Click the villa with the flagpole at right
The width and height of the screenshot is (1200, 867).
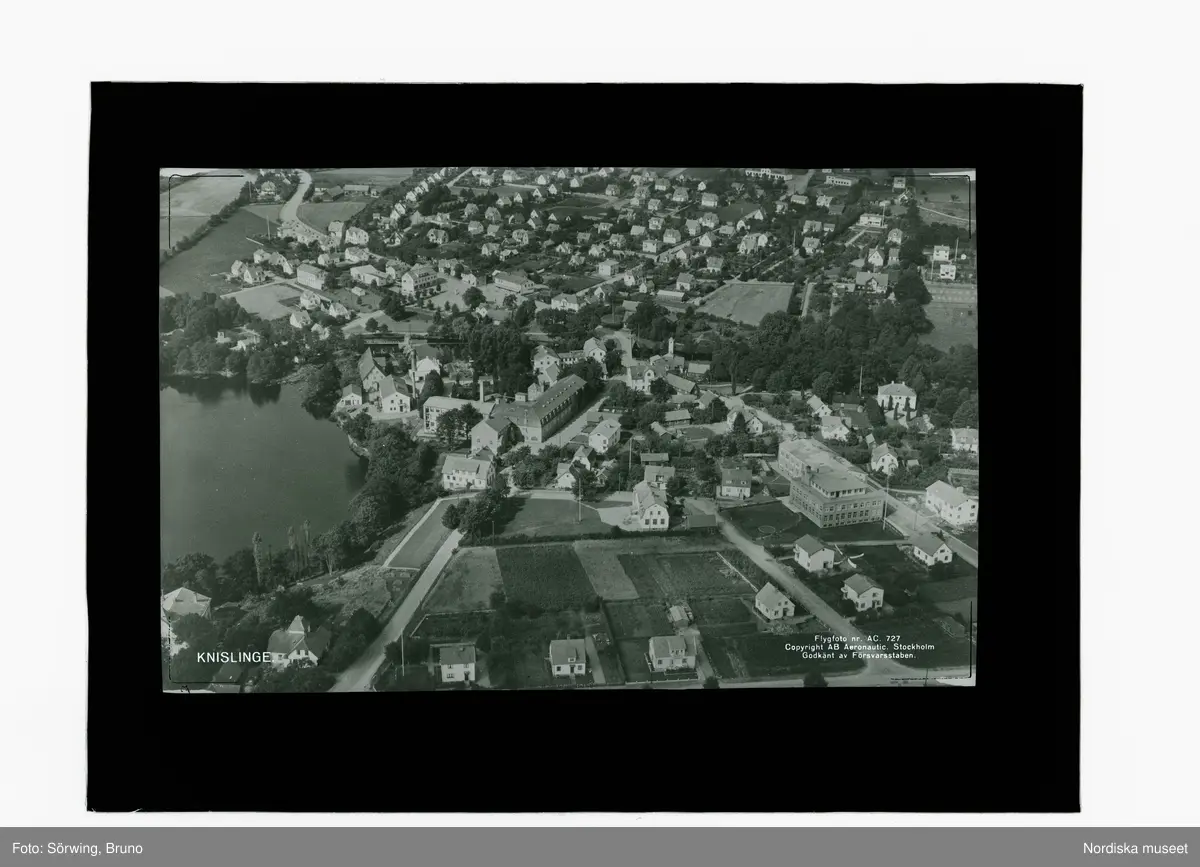[896, 397]
